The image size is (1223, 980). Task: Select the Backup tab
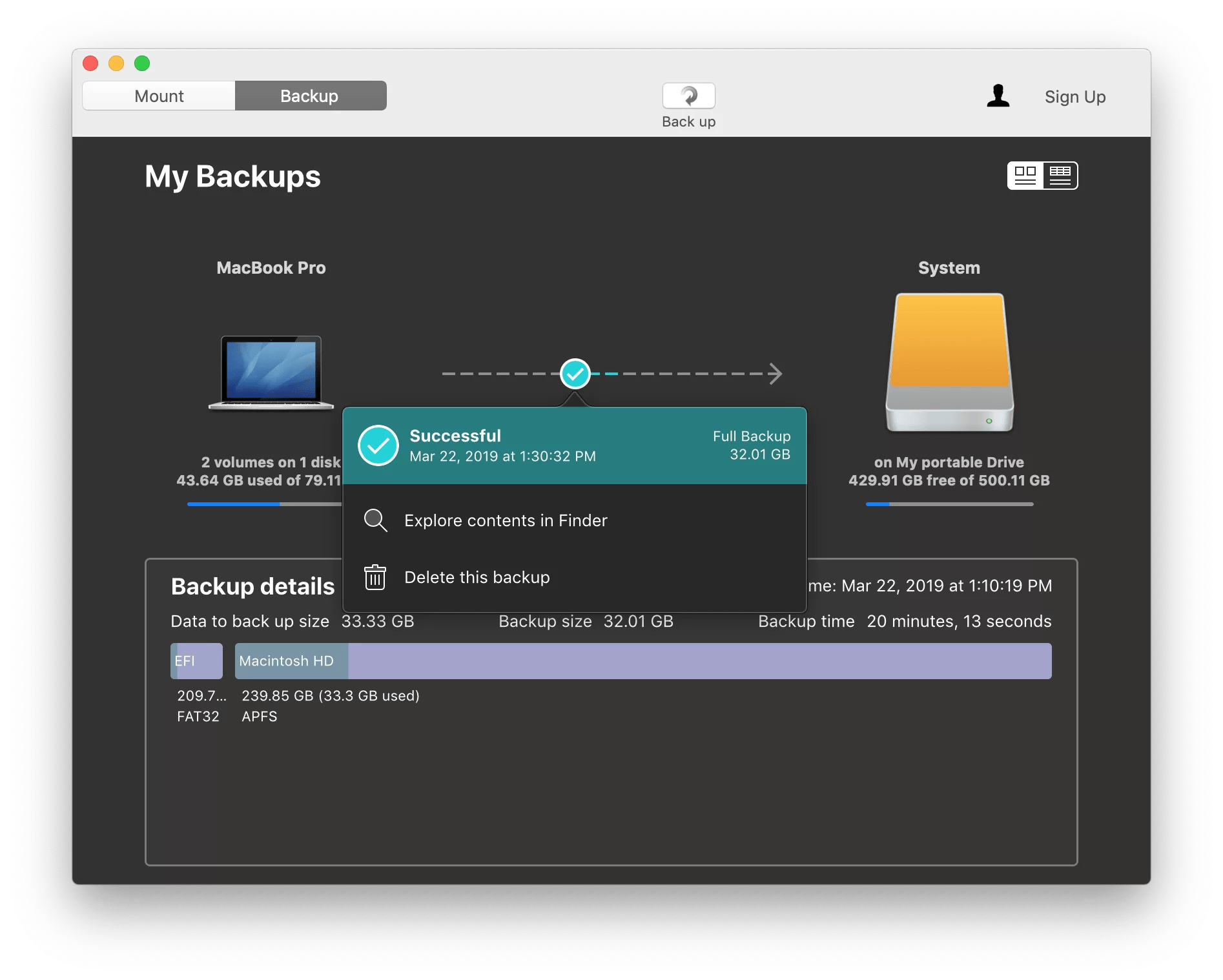(310, 96)
